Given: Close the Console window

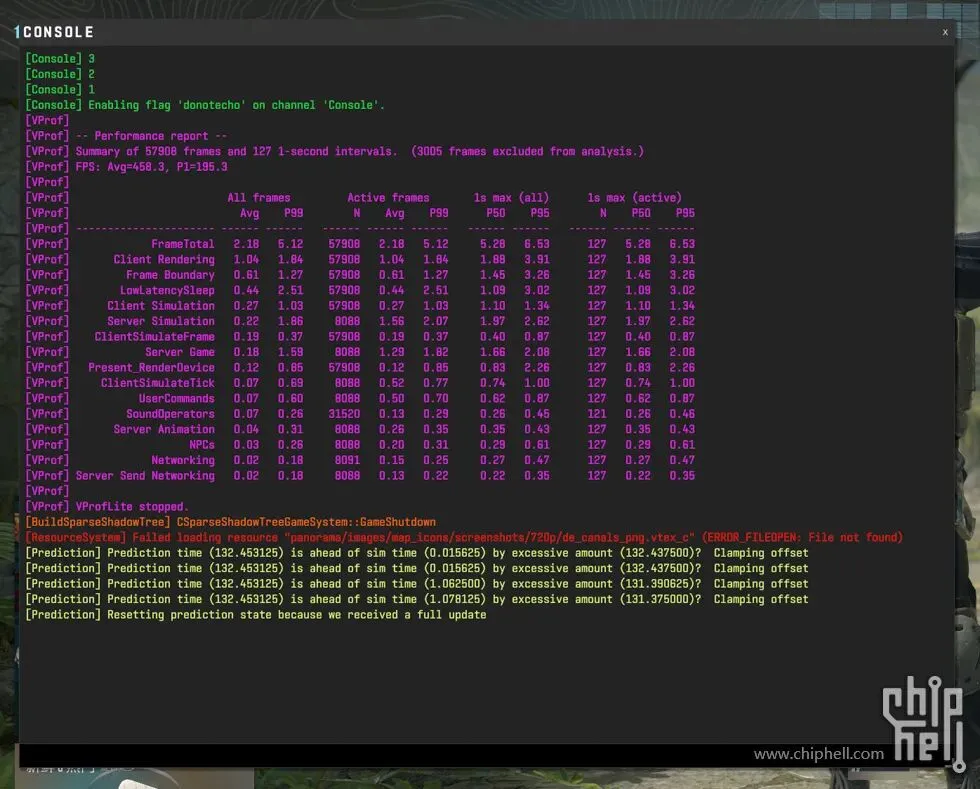Looking at the screenshot, I should (945, 32).
